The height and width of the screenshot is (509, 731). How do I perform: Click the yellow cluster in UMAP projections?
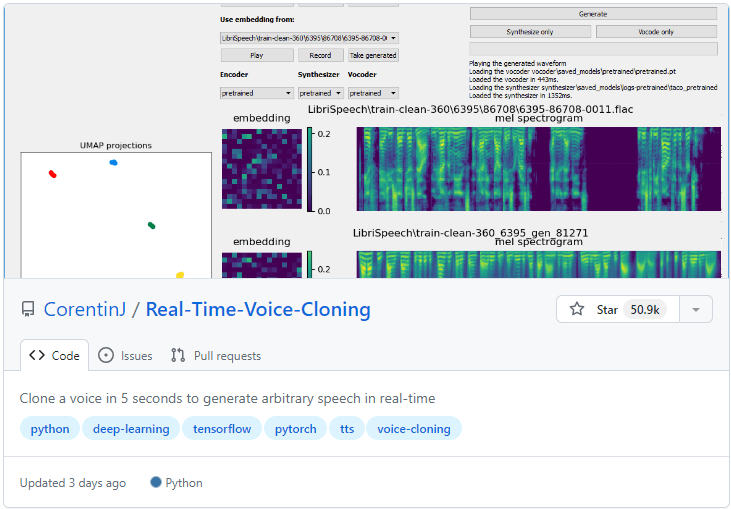pos(180,275)
